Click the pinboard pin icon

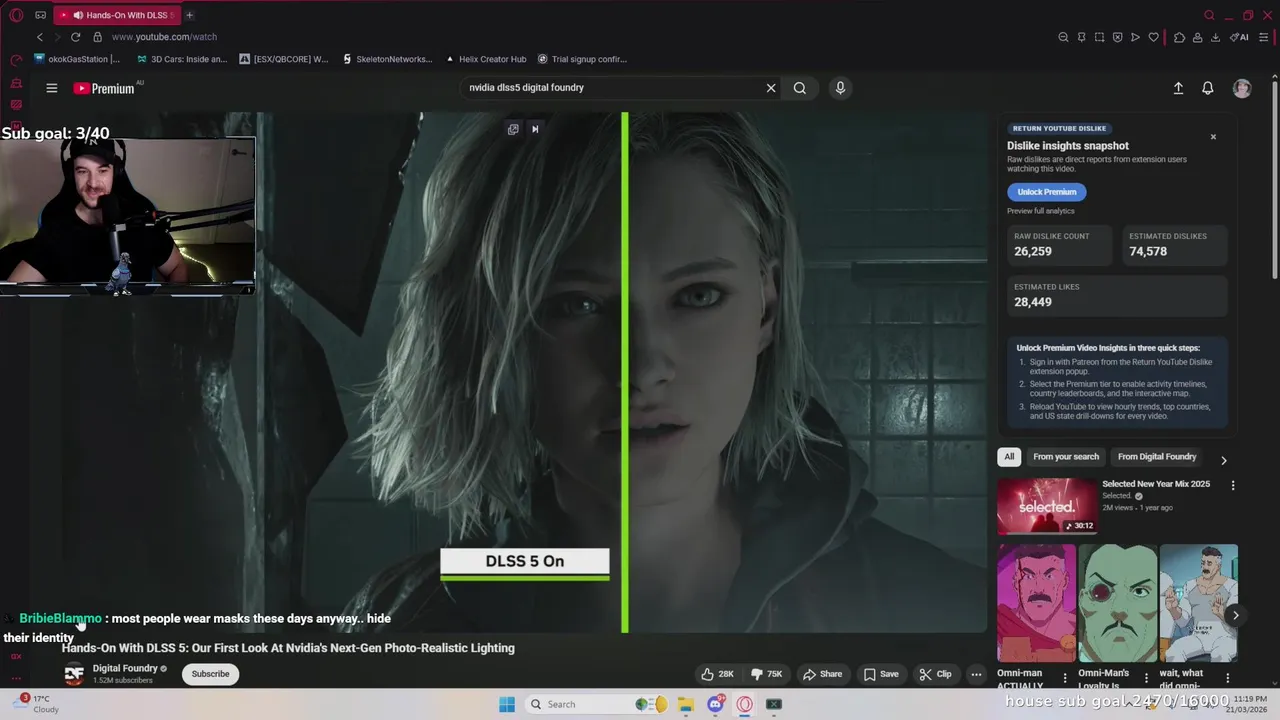tap(1081, 37)
